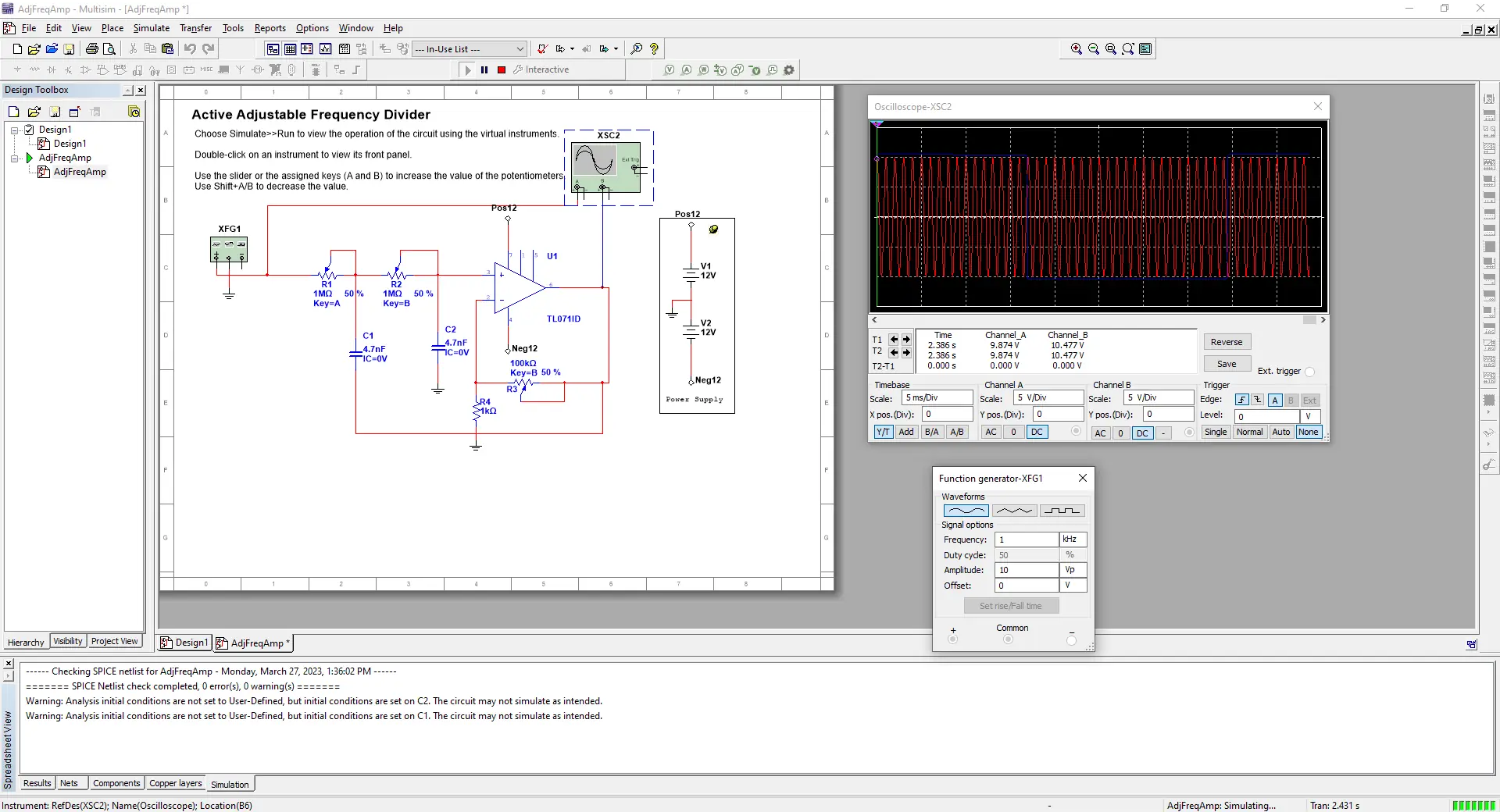Image resolution: width=1500 pixels, height=812 pixels.
Task: Click the Zoom In magnifier icon
Action: click(1076, 49)
